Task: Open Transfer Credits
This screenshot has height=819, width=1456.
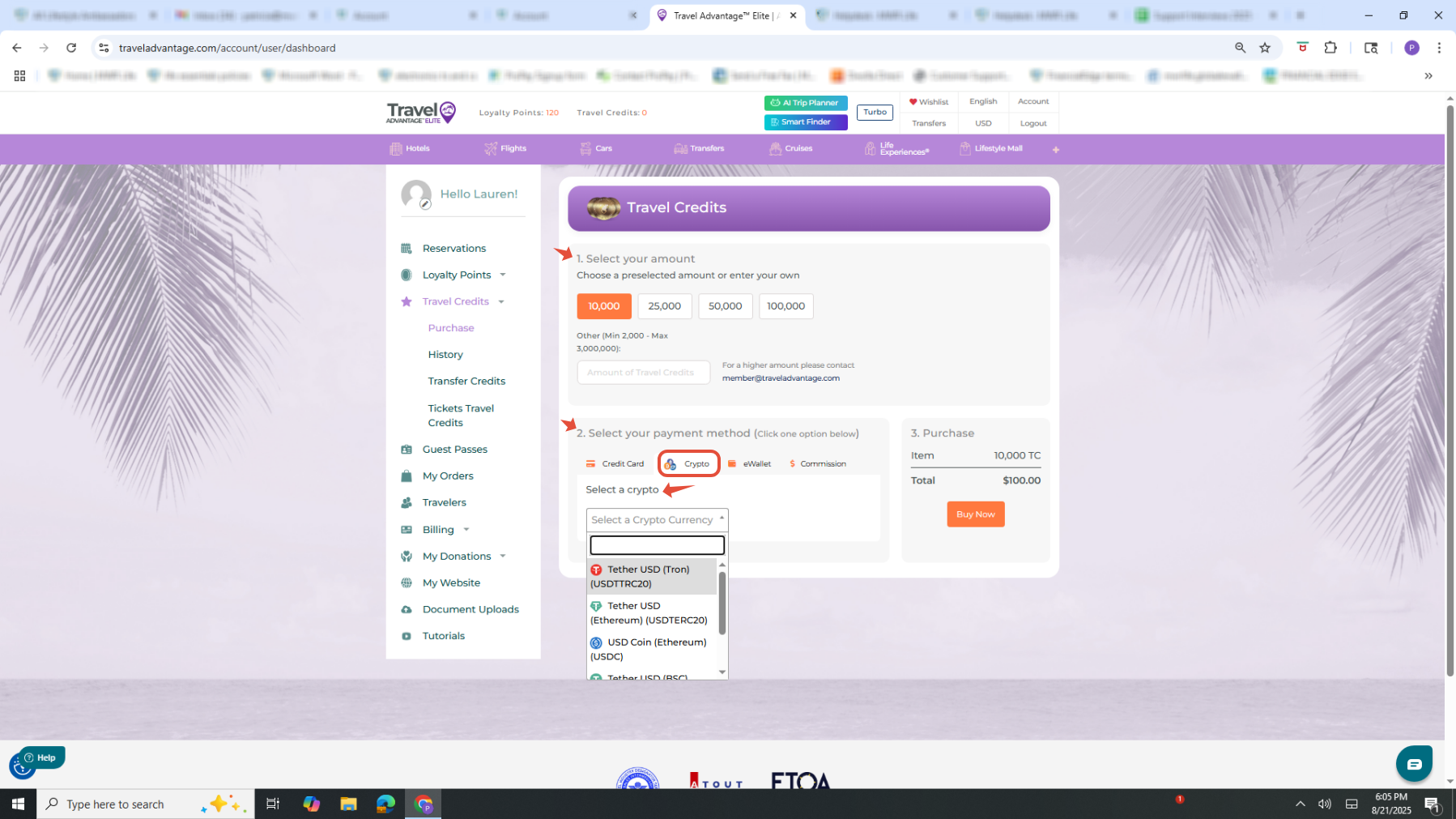Action: tap(466, 382)
